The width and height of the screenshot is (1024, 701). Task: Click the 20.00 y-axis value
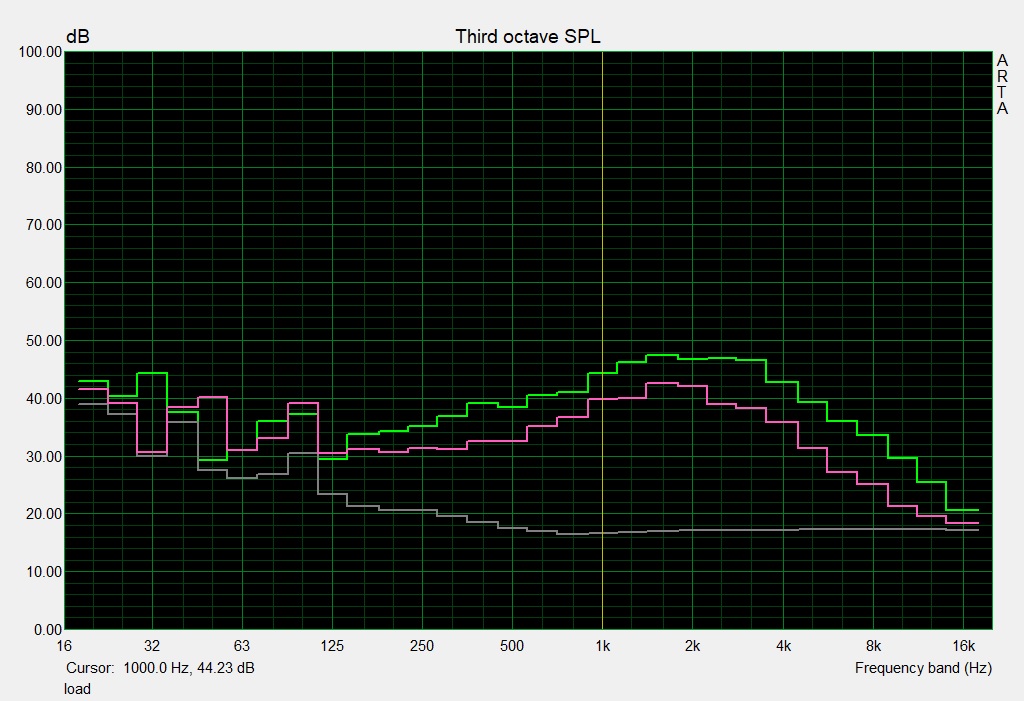click(x=44, y=514)
